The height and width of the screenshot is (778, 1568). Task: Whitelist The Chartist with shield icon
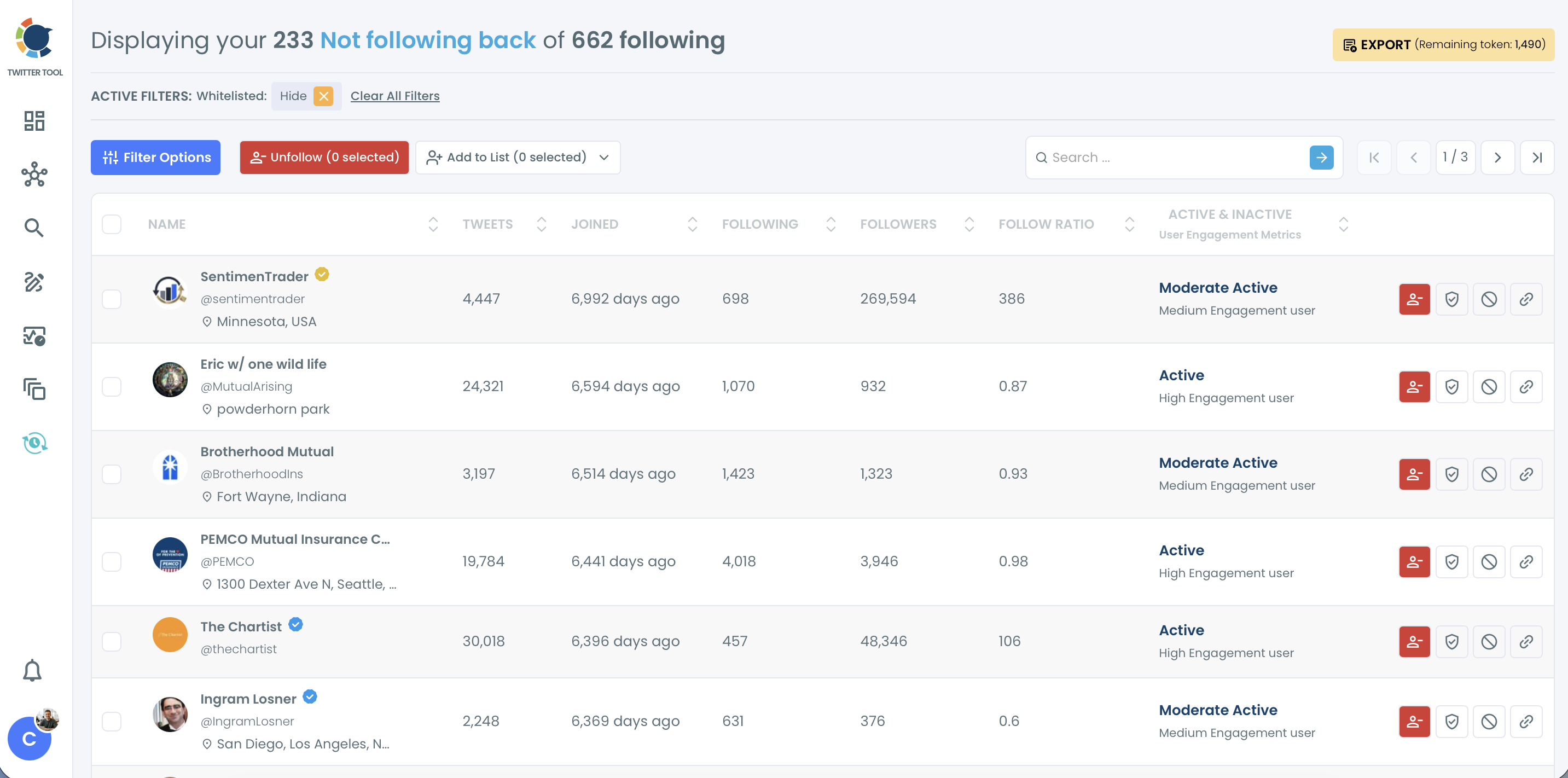click(1451, 641)
